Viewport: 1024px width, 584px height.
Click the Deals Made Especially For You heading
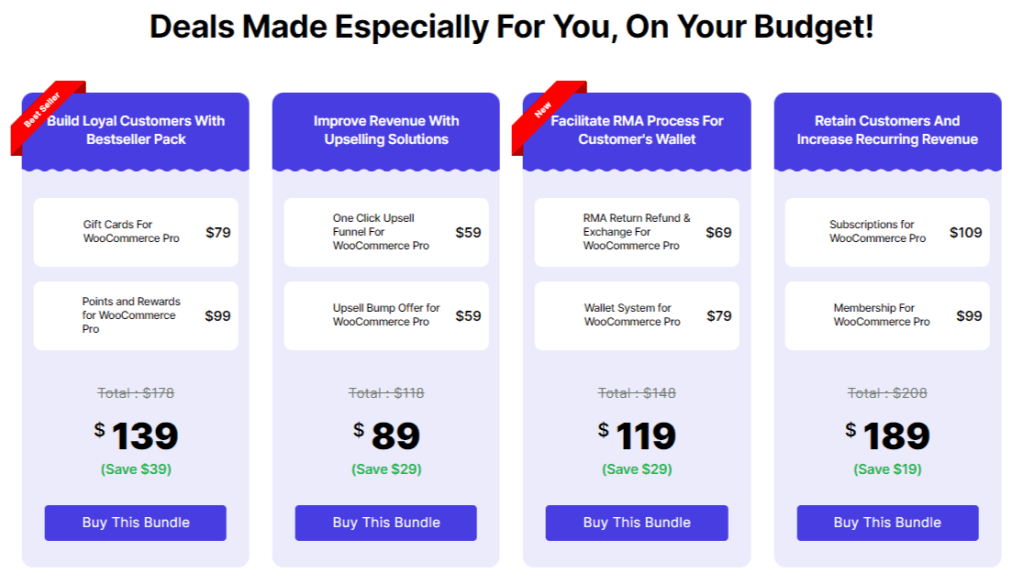(x=511, y=27)
